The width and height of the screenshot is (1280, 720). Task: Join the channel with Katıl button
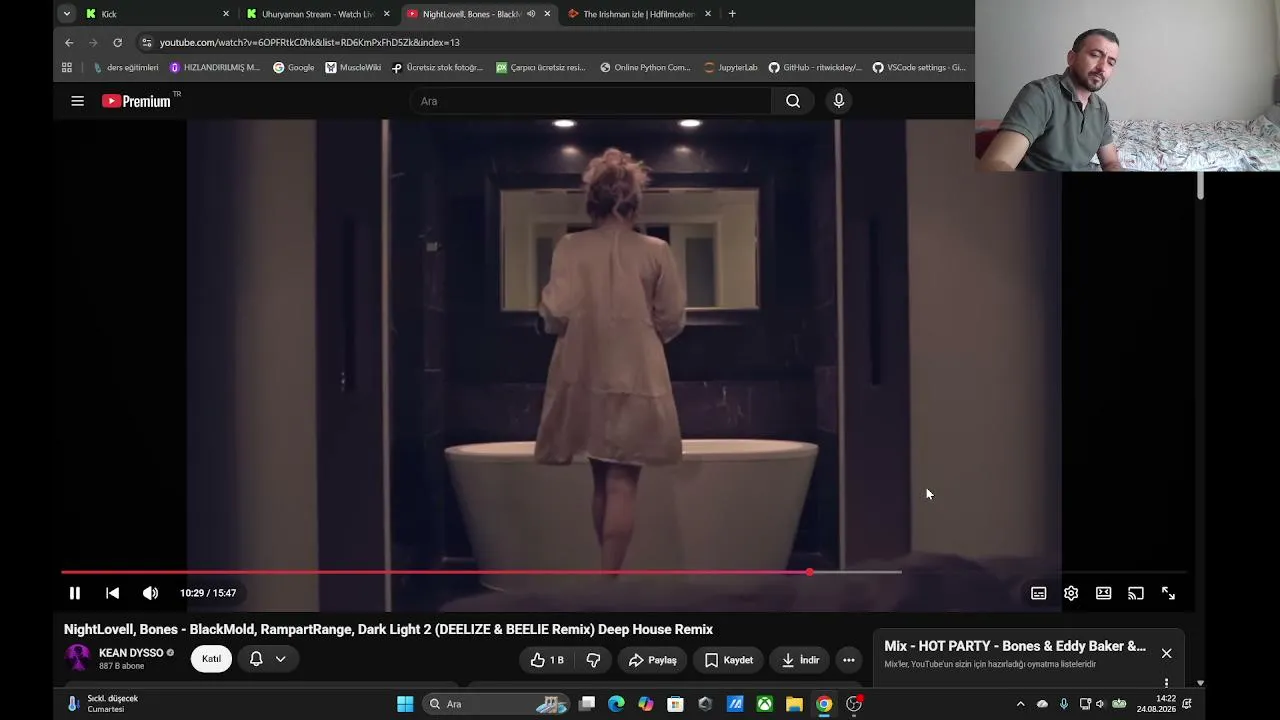pyautogui.click(x=211, y=659)
